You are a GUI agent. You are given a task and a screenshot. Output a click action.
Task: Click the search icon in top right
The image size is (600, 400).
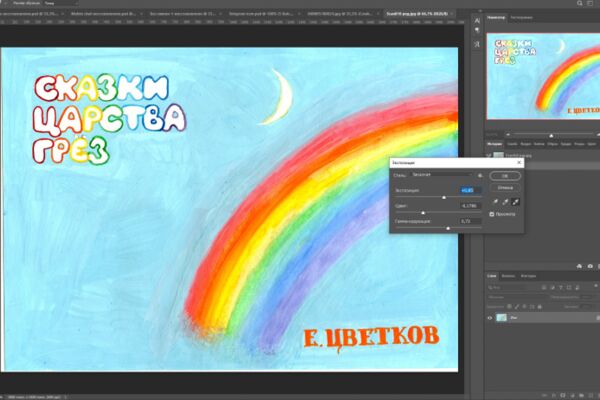(580, 3)
